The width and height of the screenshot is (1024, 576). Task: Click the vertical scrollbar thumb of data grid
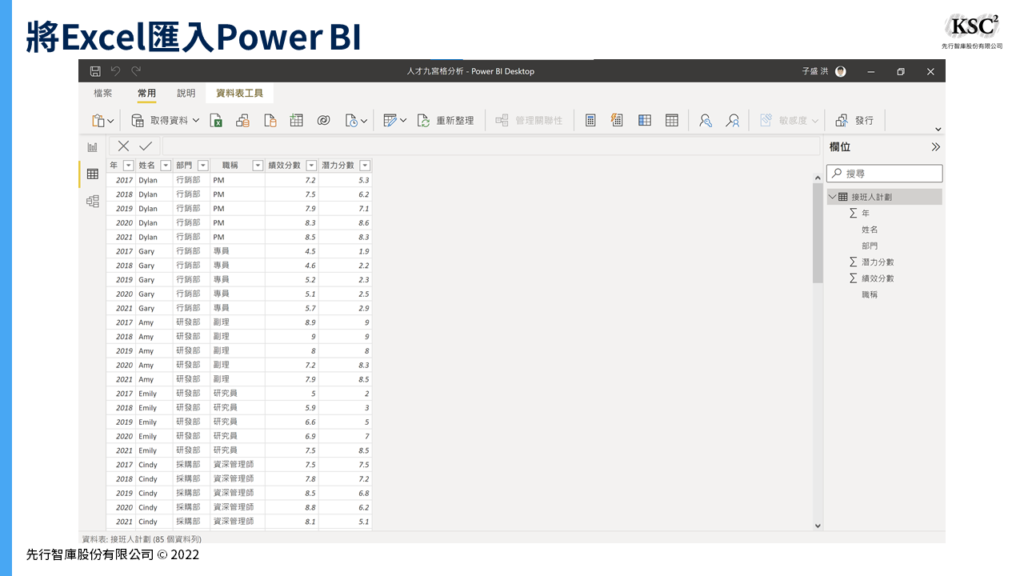(818, 232)
